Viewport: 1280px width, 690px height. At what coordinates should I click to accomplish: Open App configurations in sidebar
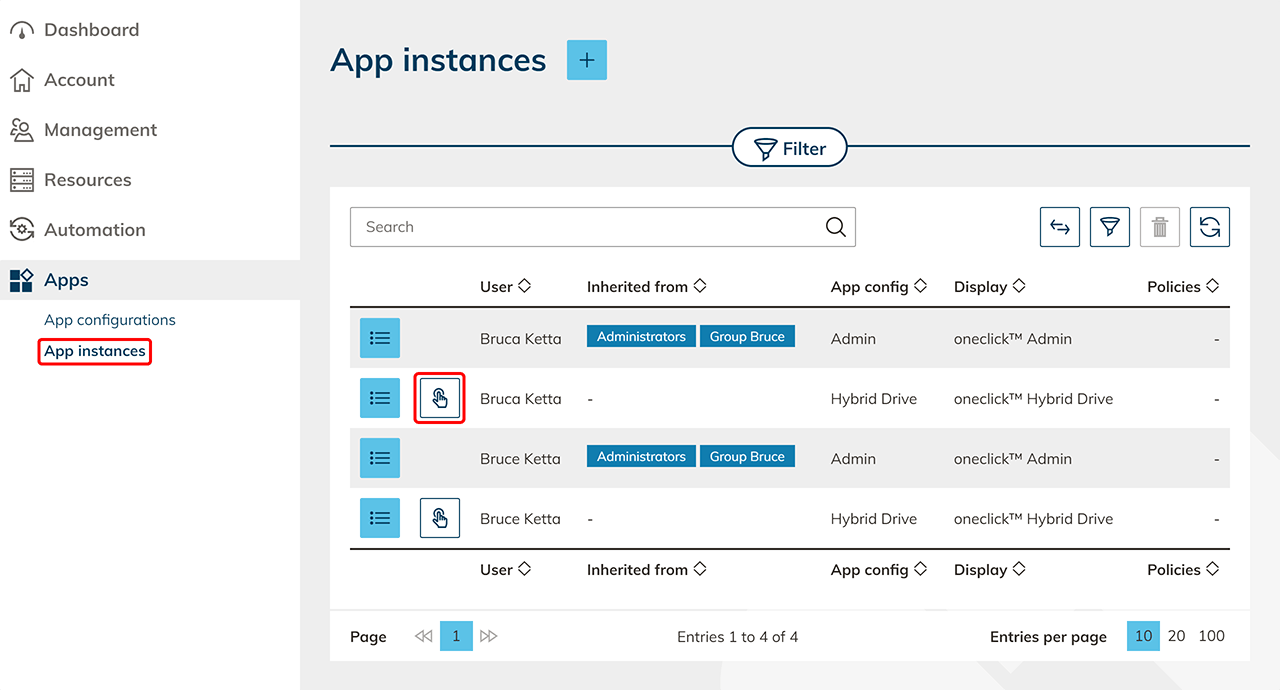[x=110, y=320]
